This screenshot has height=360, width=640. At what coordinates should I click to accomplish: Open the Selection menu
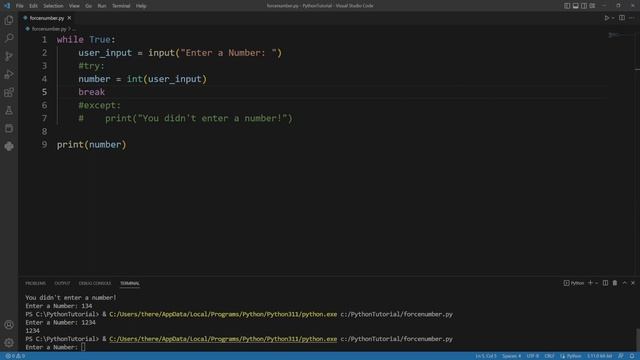pyautogui.click(x=53, y=6)
